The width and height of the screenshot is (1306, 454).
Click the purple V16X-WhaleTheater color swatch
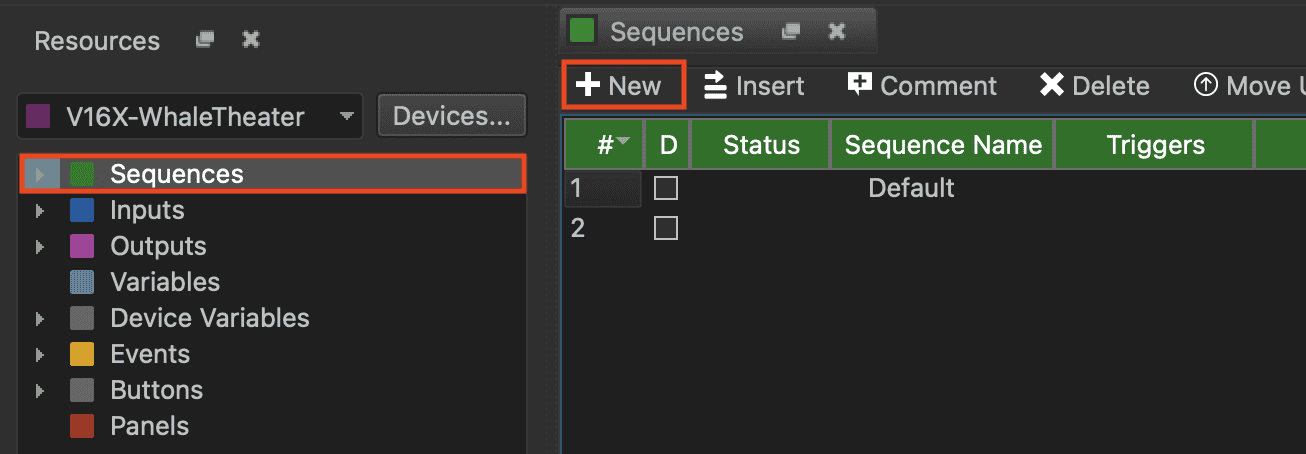click(39, 116)
